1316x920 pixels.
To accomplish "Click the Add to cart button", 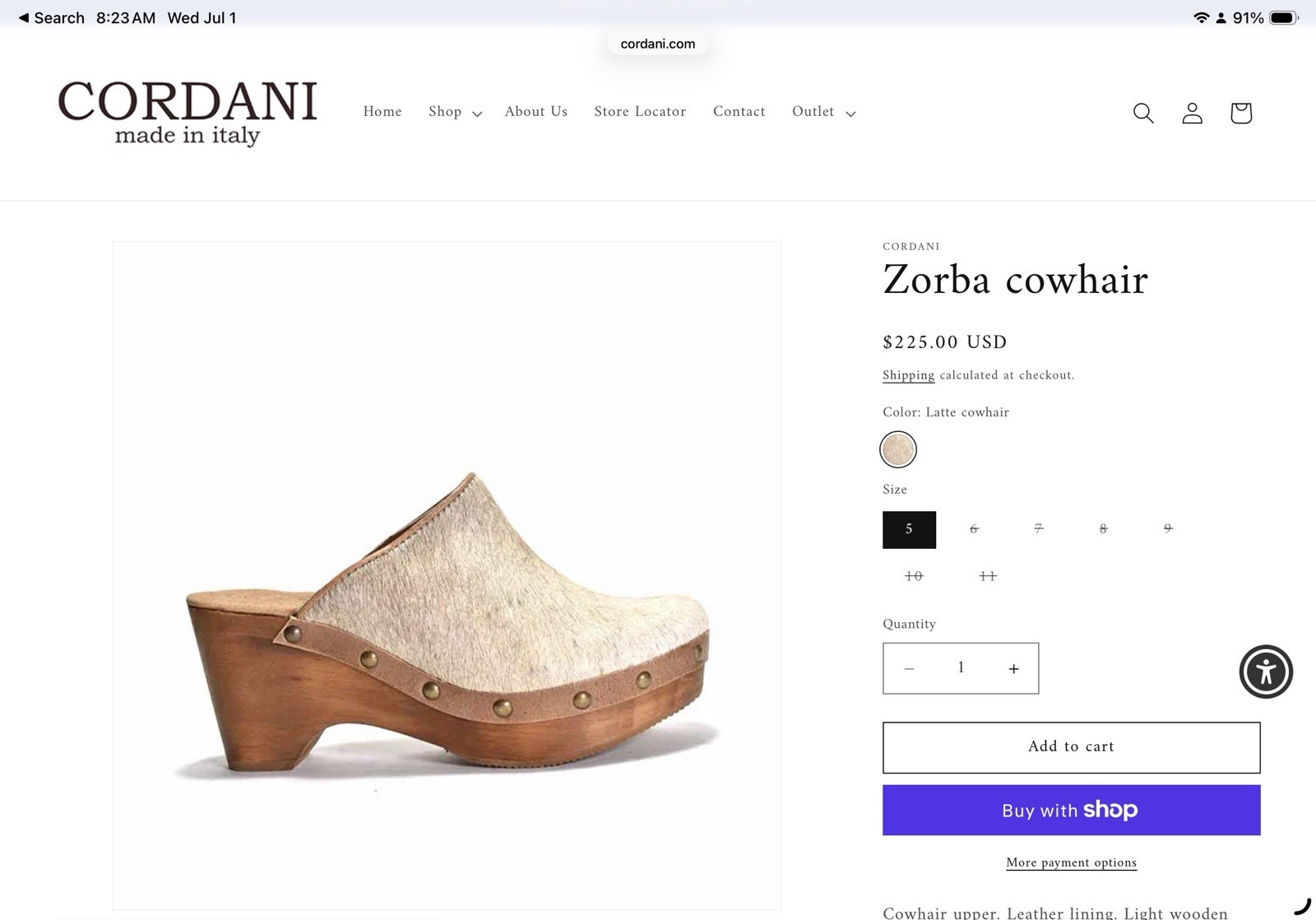I will point(1071,747).
